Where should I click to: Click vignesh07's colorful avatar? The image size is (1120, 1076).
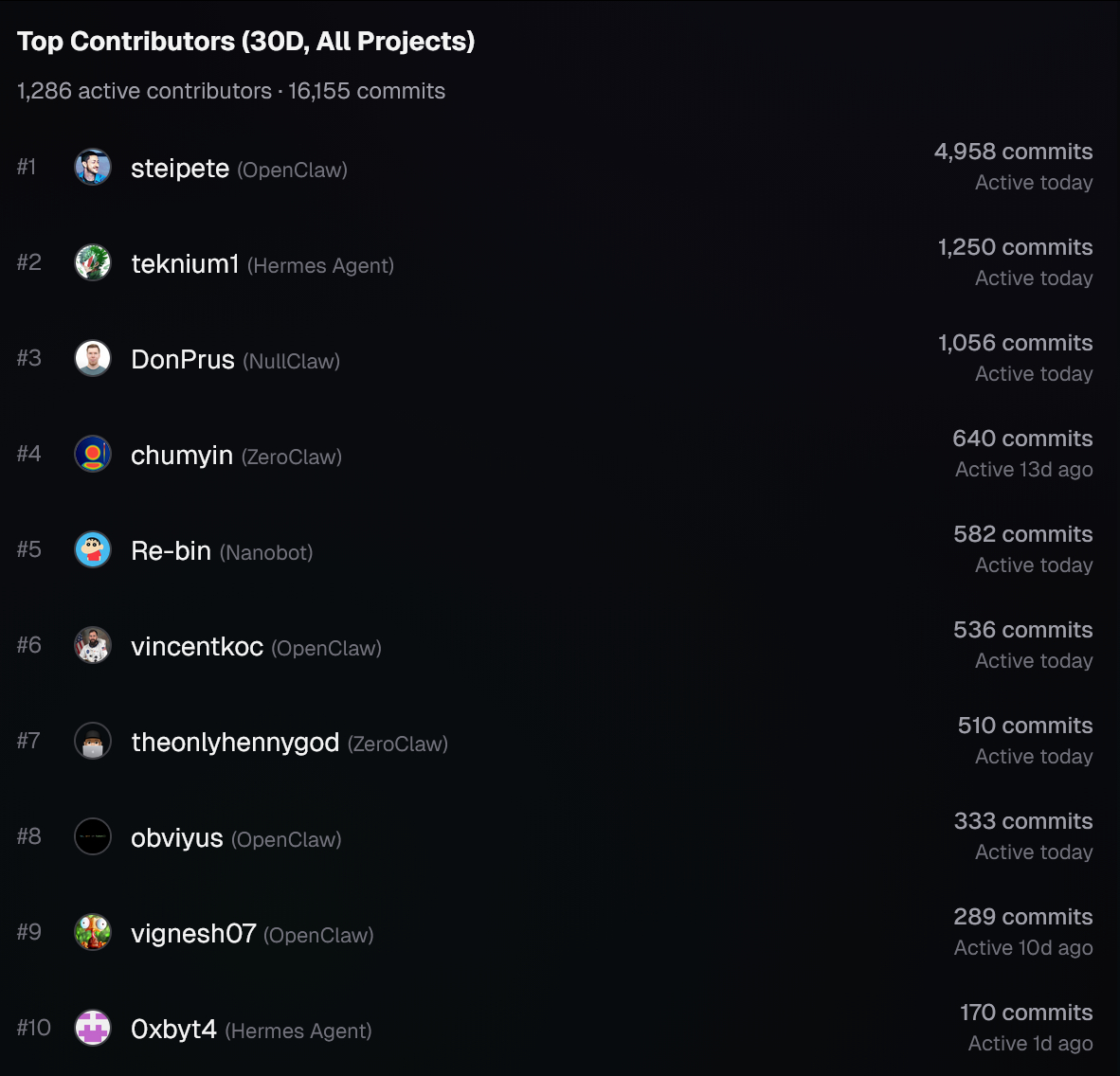[x=93, y=933]
